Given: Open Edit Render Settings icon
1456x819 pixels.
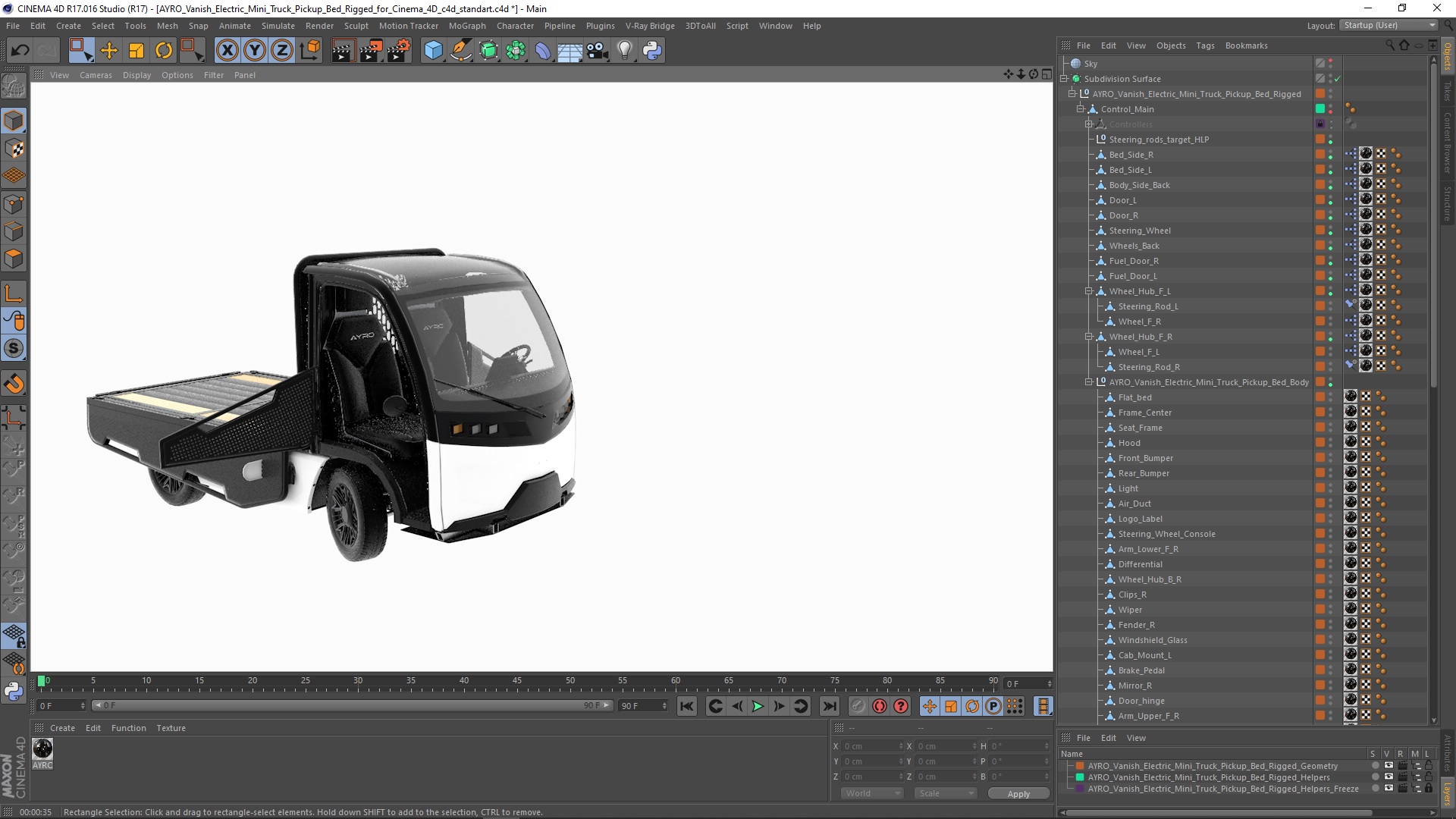Looking at the screenshot, I should point(399,51).
